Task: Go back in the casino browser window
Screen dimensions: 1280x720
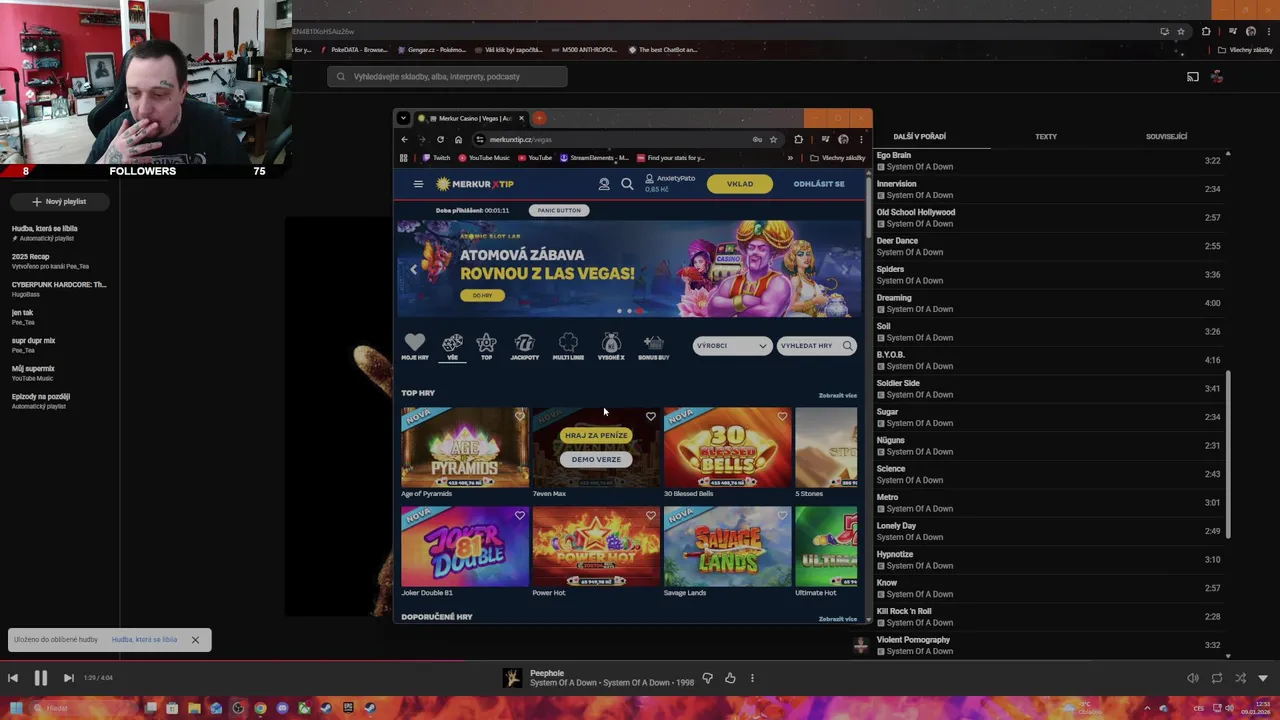Action: point(404,139)
